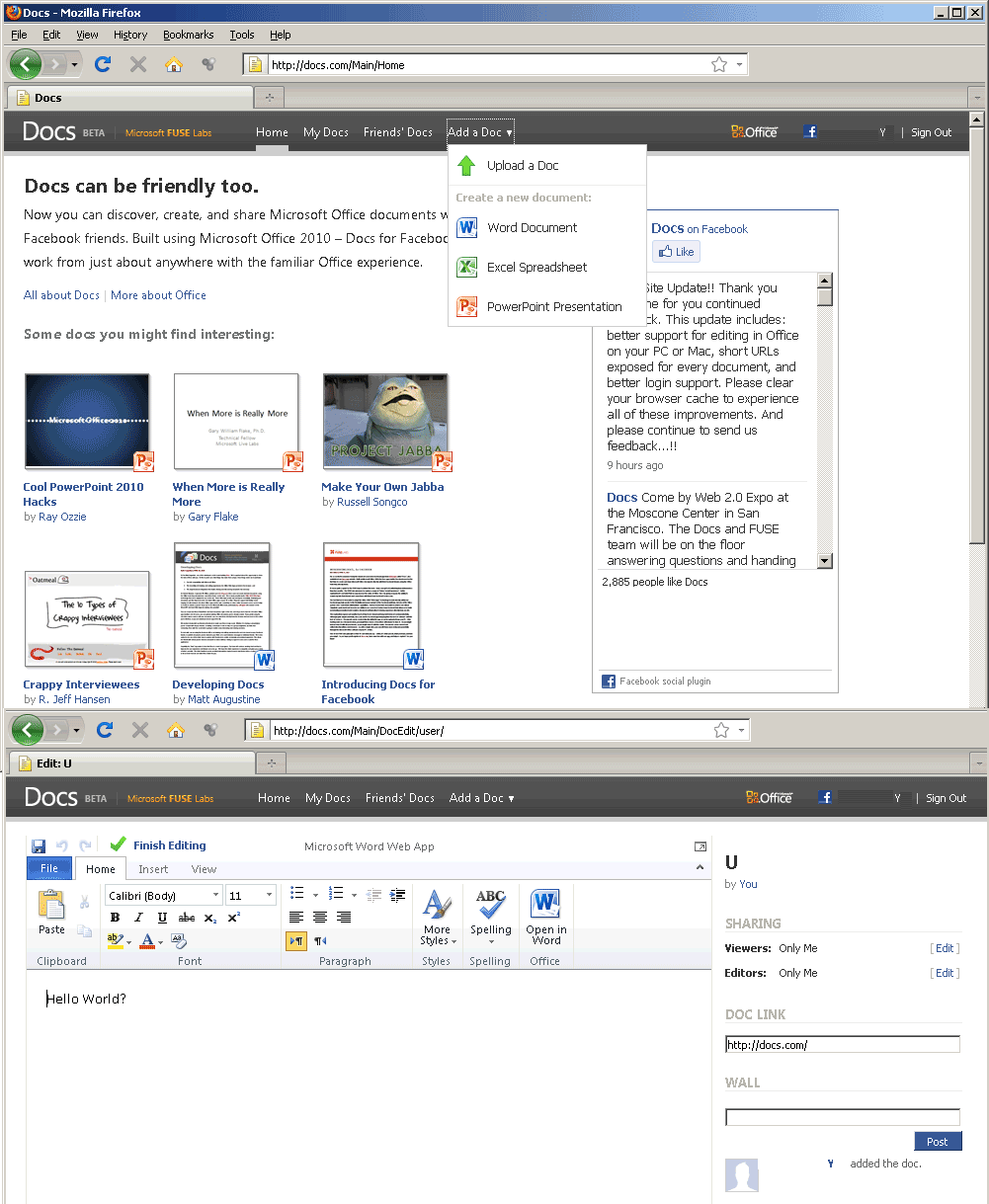Viewport: 989px width, 1204px height.
Task: Choose Upload a Doc with green arrow
Action: click(546, 166)
